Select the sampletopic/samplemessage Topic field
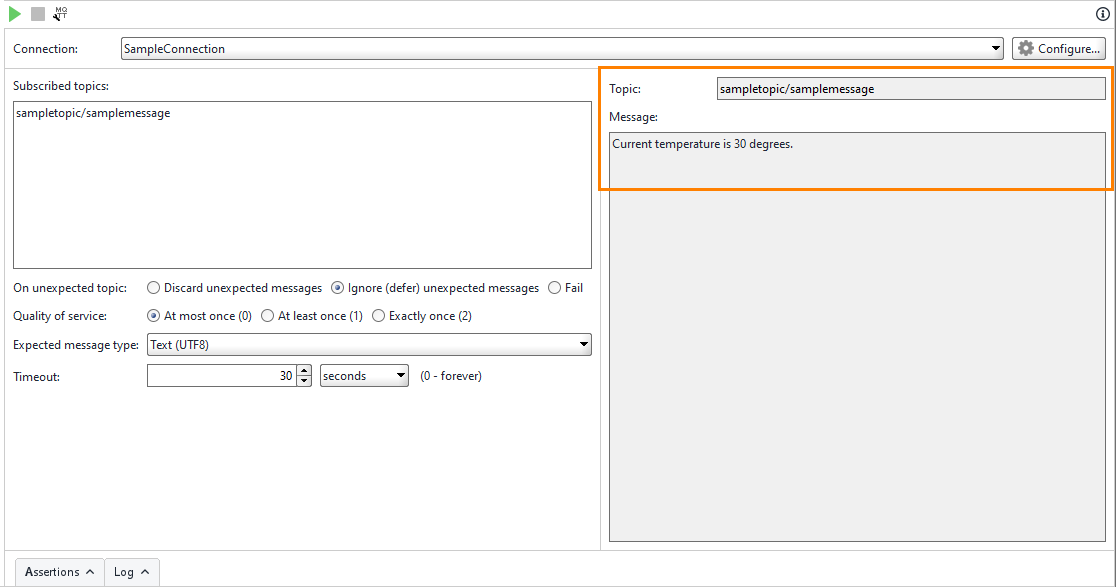This screenshot has width=1116, height=587. click(x=910, y=88)
